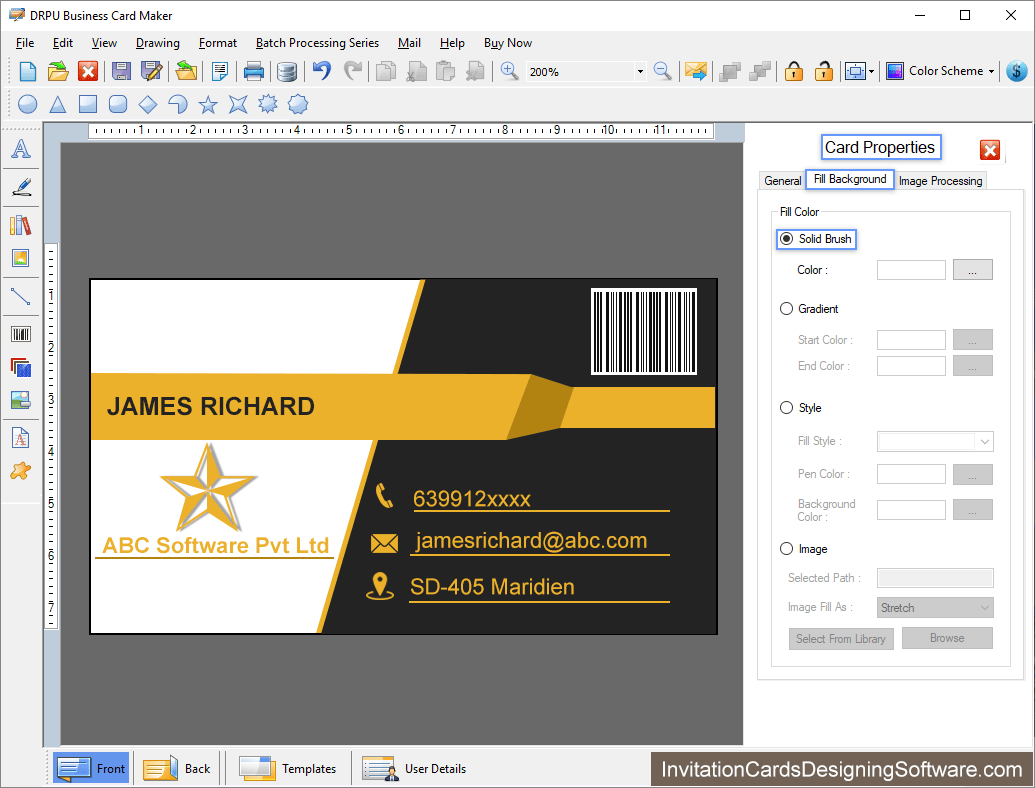Select the Rounded Rectangle shape tool
This screenshot has width=1035, height=788.
click(117, 104)
